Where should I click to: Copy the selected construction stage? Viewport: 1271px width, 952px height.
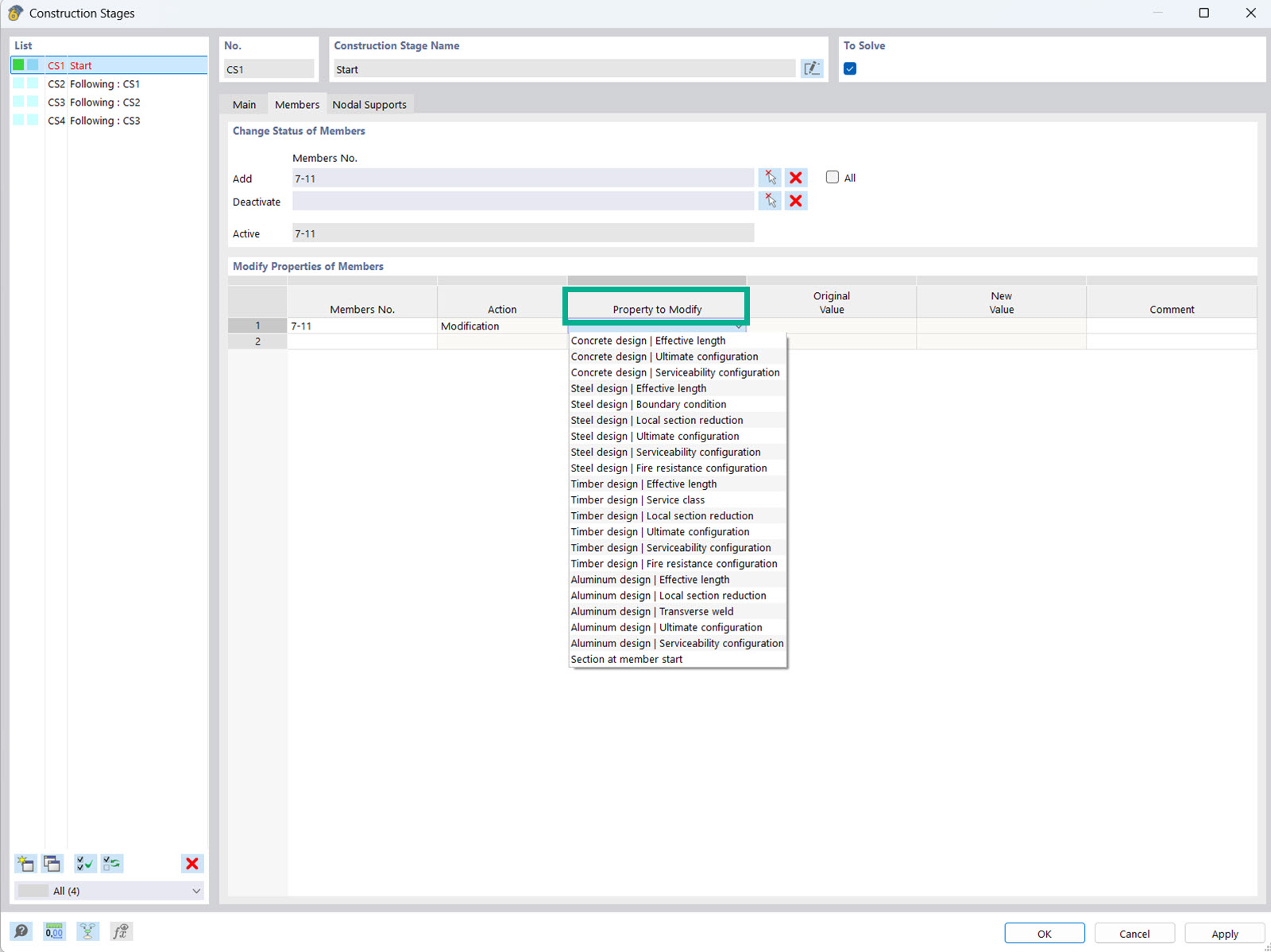point(50,863)
